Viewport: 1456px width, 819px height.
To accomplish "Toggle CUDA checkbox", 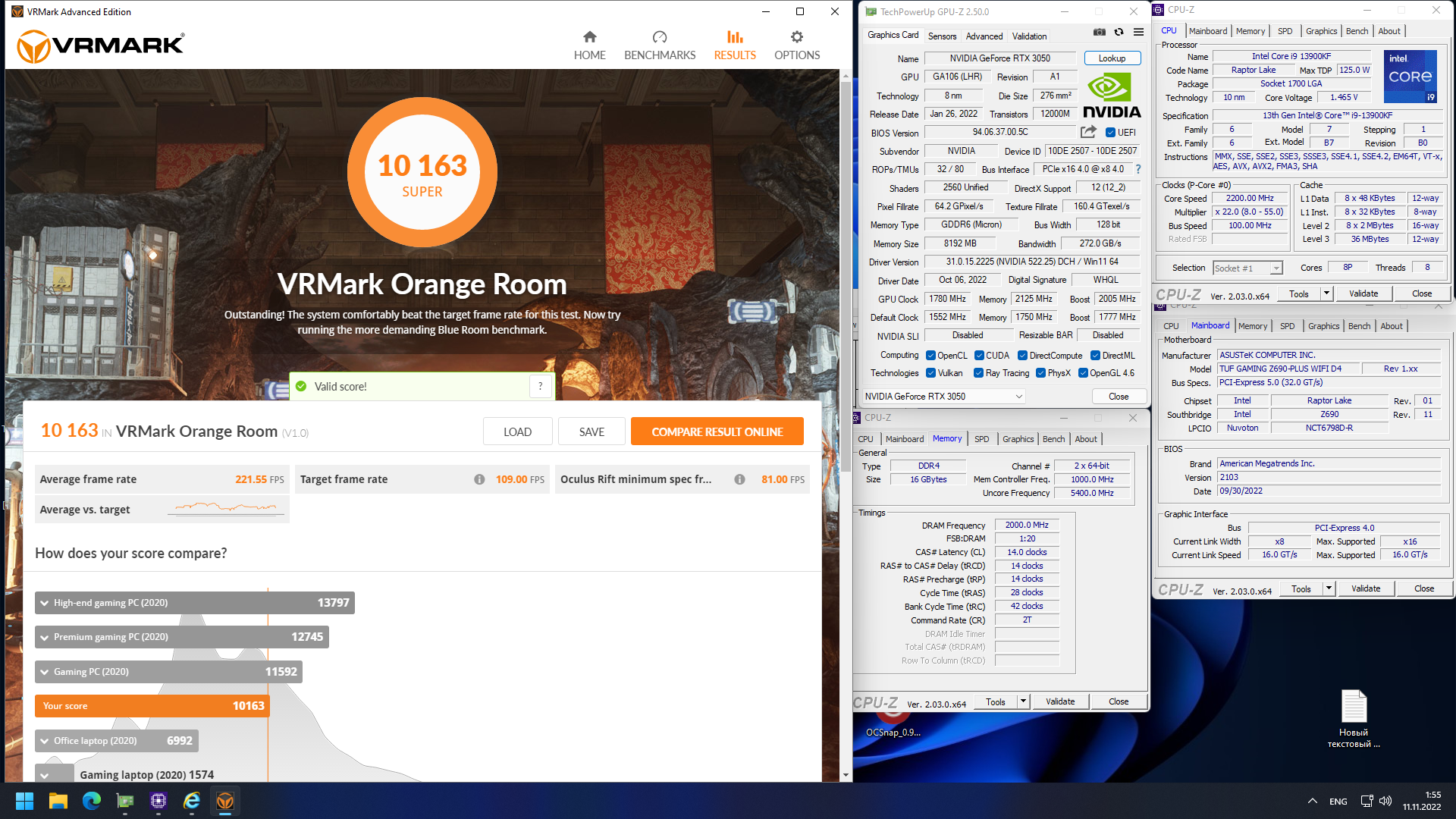I will point(979,356).
